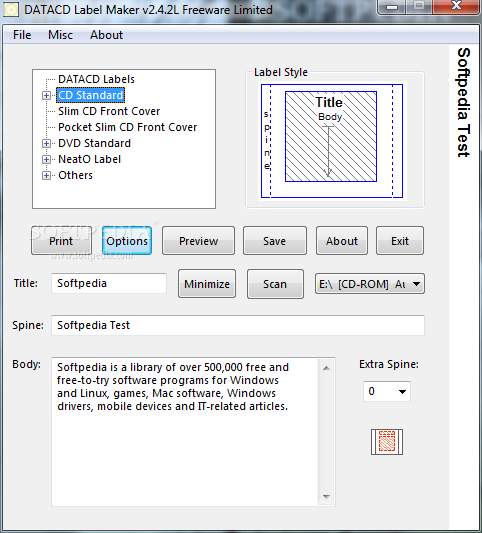Click the Scan button
This screenshot has height=533, width=482.
point(275,284)
